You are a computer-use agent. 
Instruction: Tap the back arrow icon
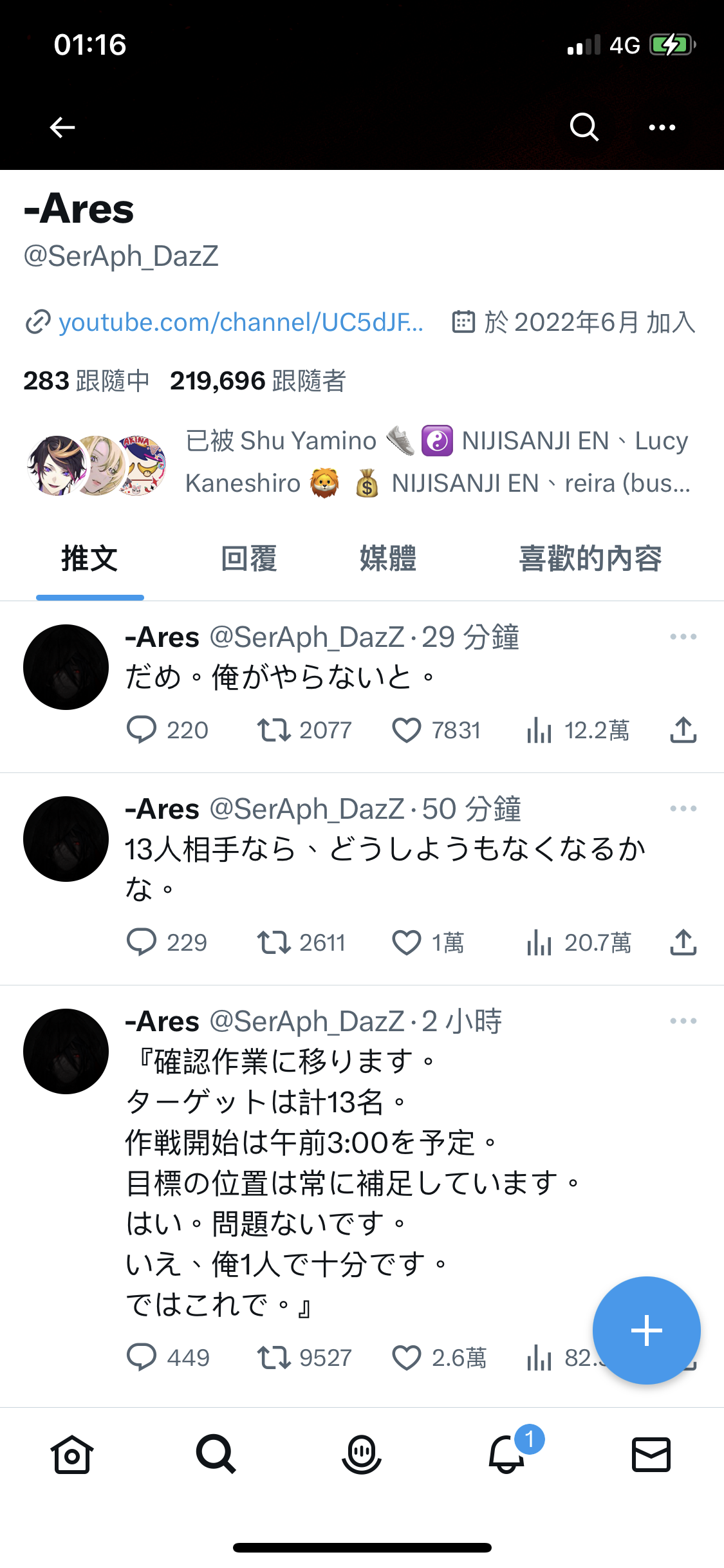[x=62, y=127]
